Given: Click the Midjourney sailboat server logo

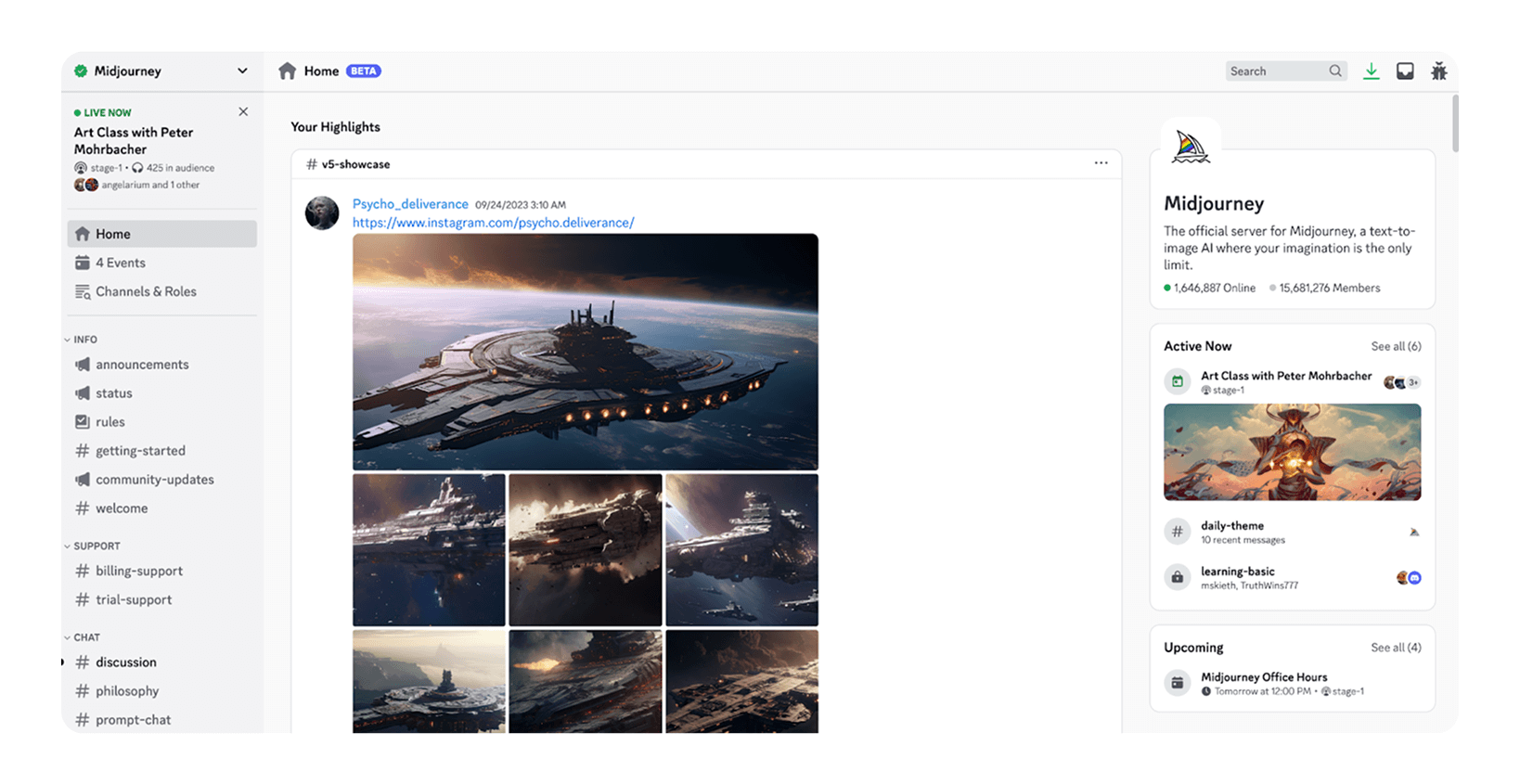Looking at the screenshot, I should coord(1191,148).
